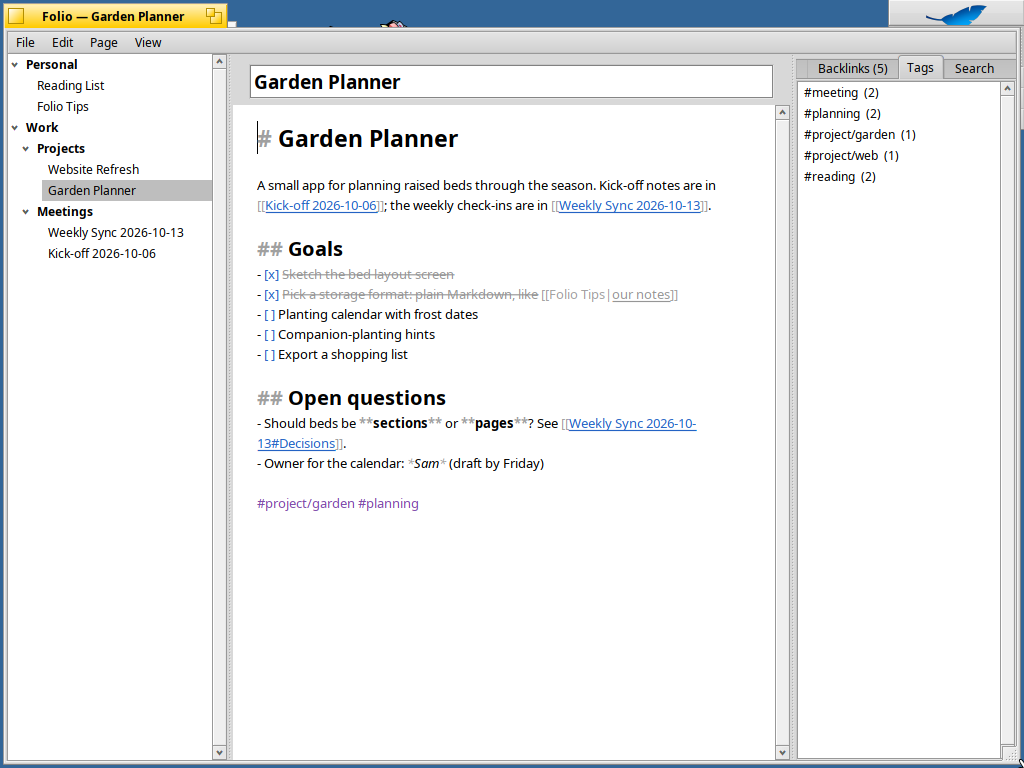Select the Projects folder label

61,148
